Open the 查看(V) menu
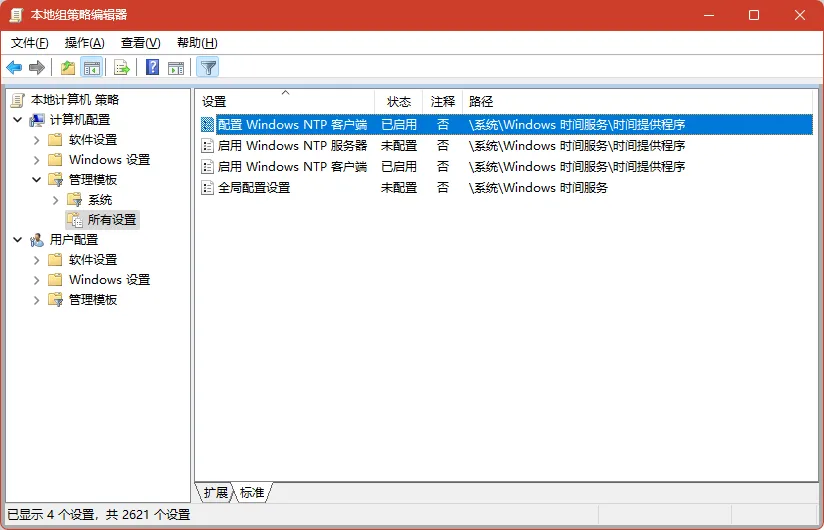 pos(140,43)
